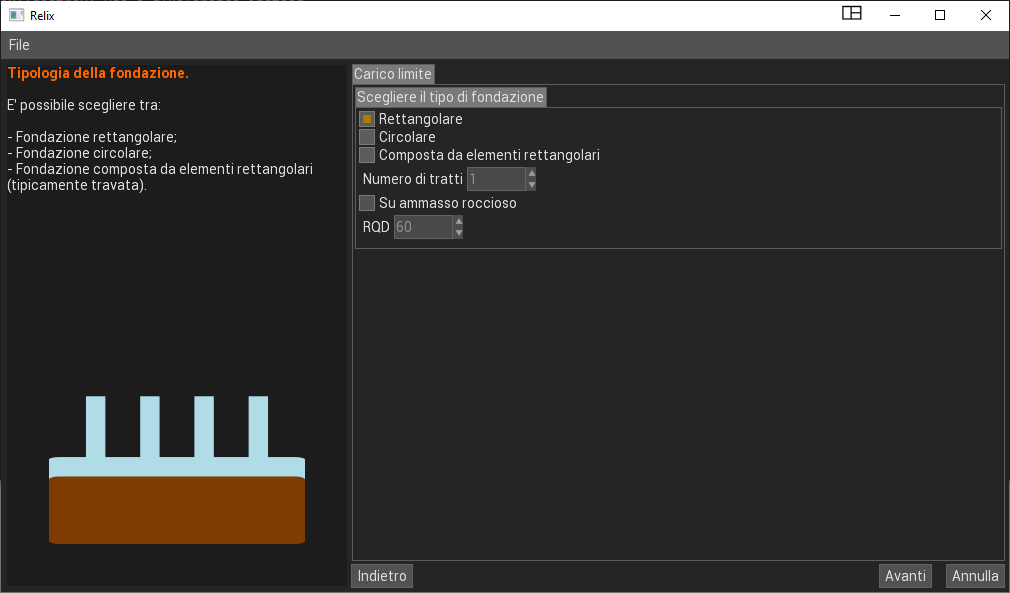Go back with the Indietro button

pyautogui.click(x=382, y=576)
